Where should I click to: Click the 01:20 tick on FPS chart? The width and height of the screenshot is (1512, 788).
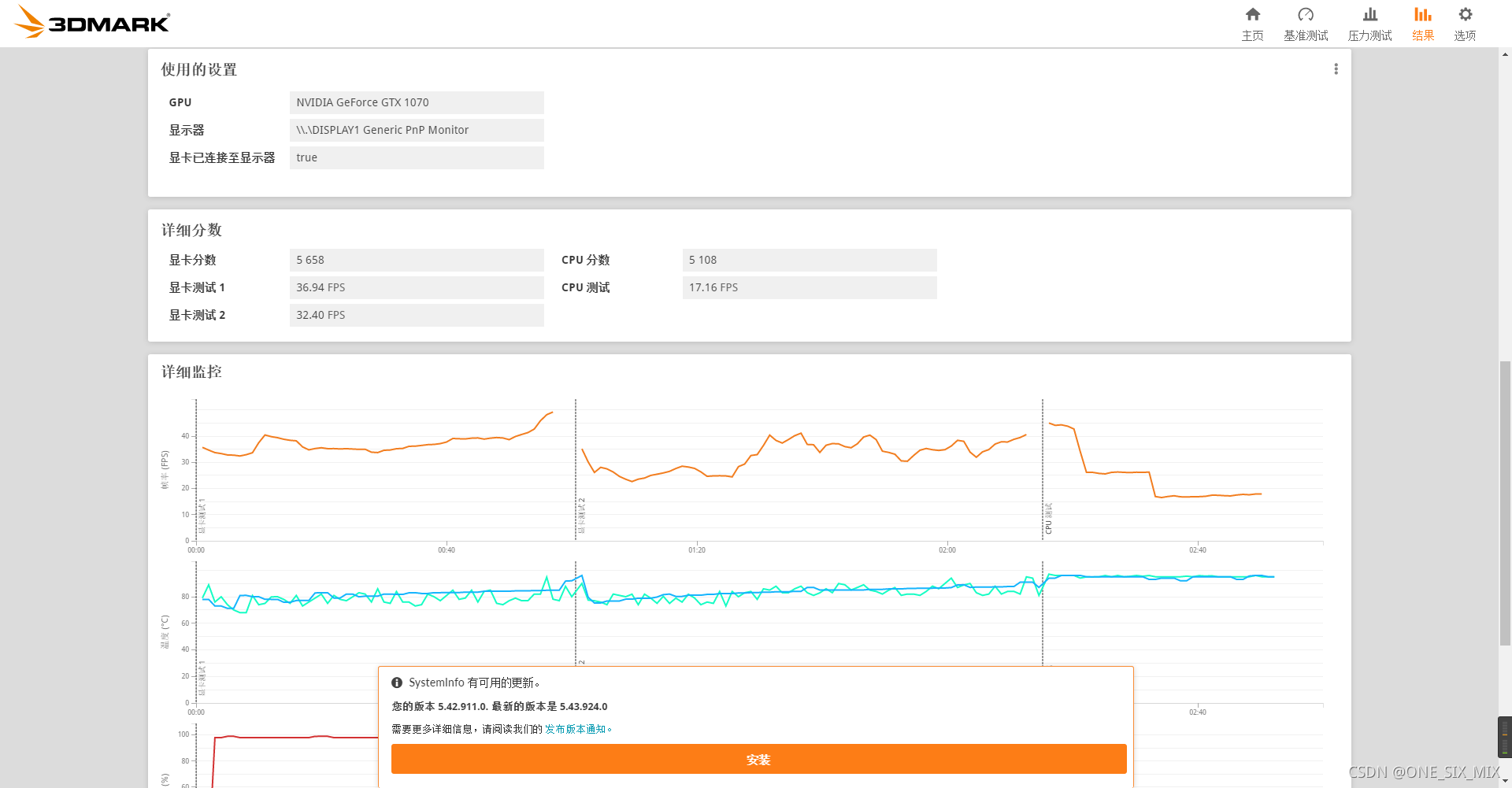tap(697, 550)
